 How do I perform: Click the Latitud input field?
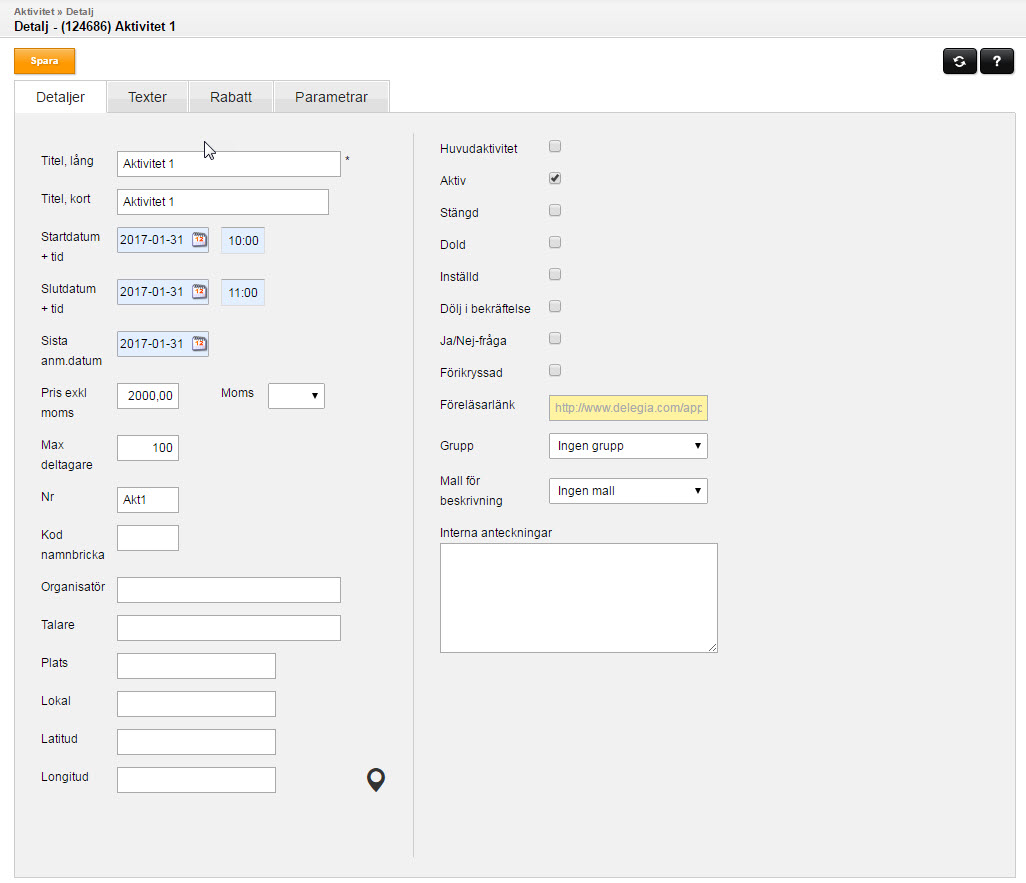click(x=196, y=742)
